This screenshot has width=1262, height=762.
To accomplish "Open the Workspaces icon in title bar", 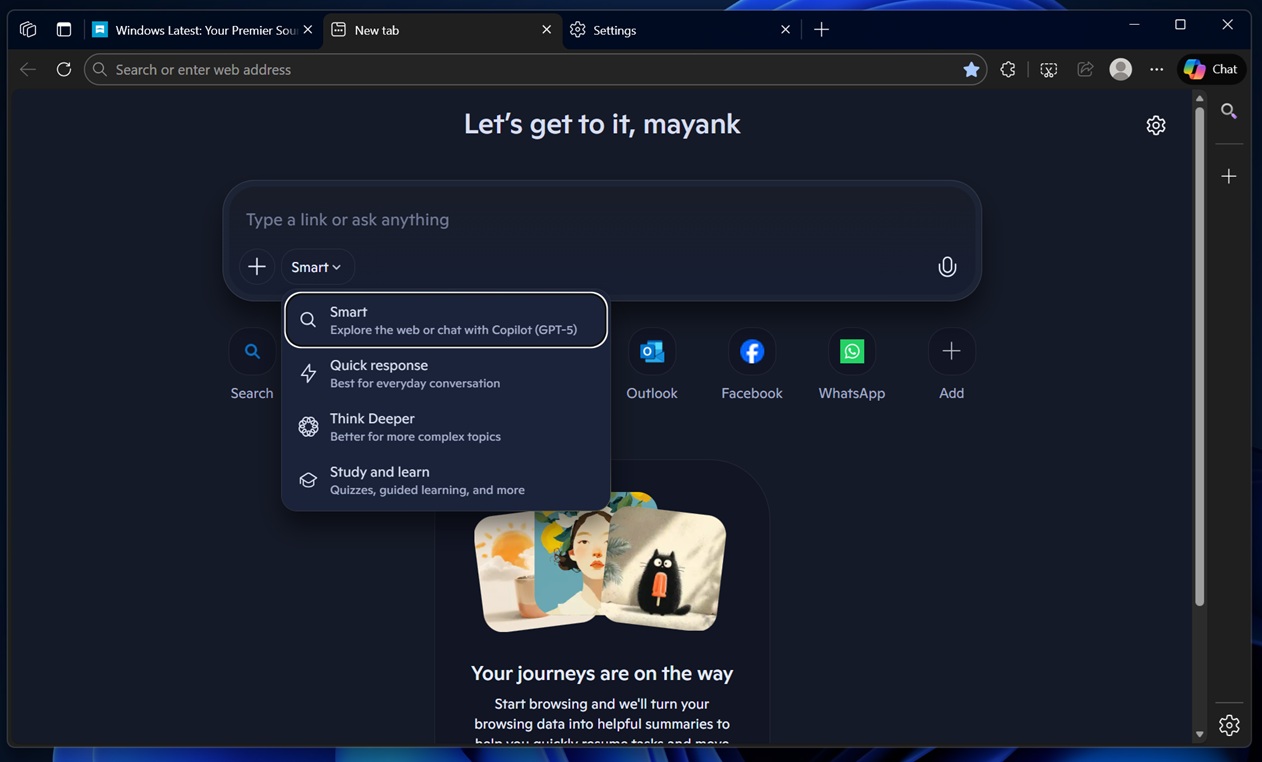I will pyautogui.click(x=28, y=30).
